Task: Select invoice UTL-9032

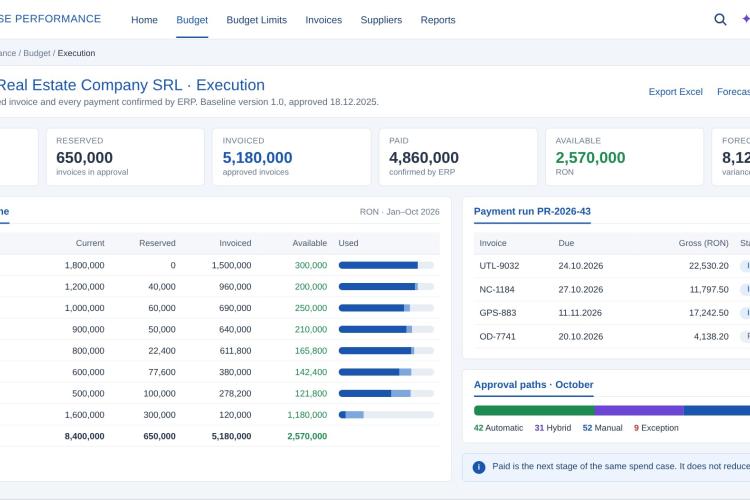Action: pos(499,266)
